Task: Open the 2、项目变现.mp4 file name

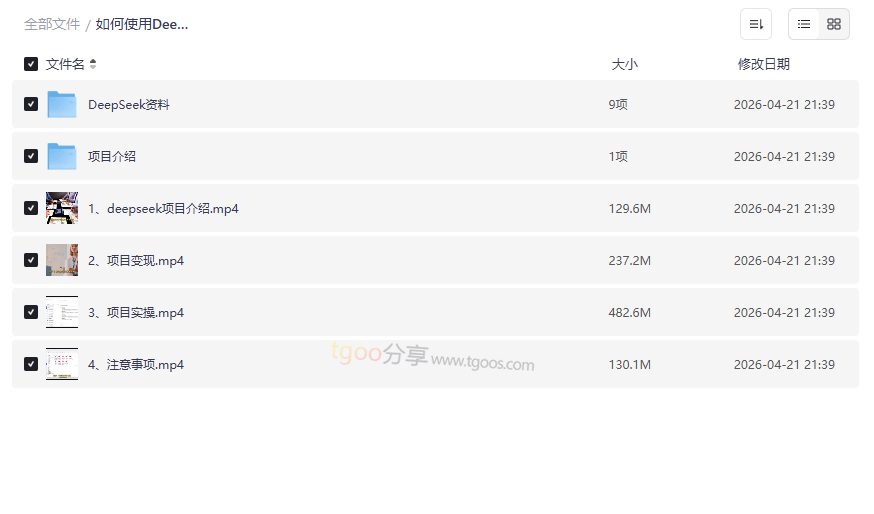Action: [x=136, y=260]
